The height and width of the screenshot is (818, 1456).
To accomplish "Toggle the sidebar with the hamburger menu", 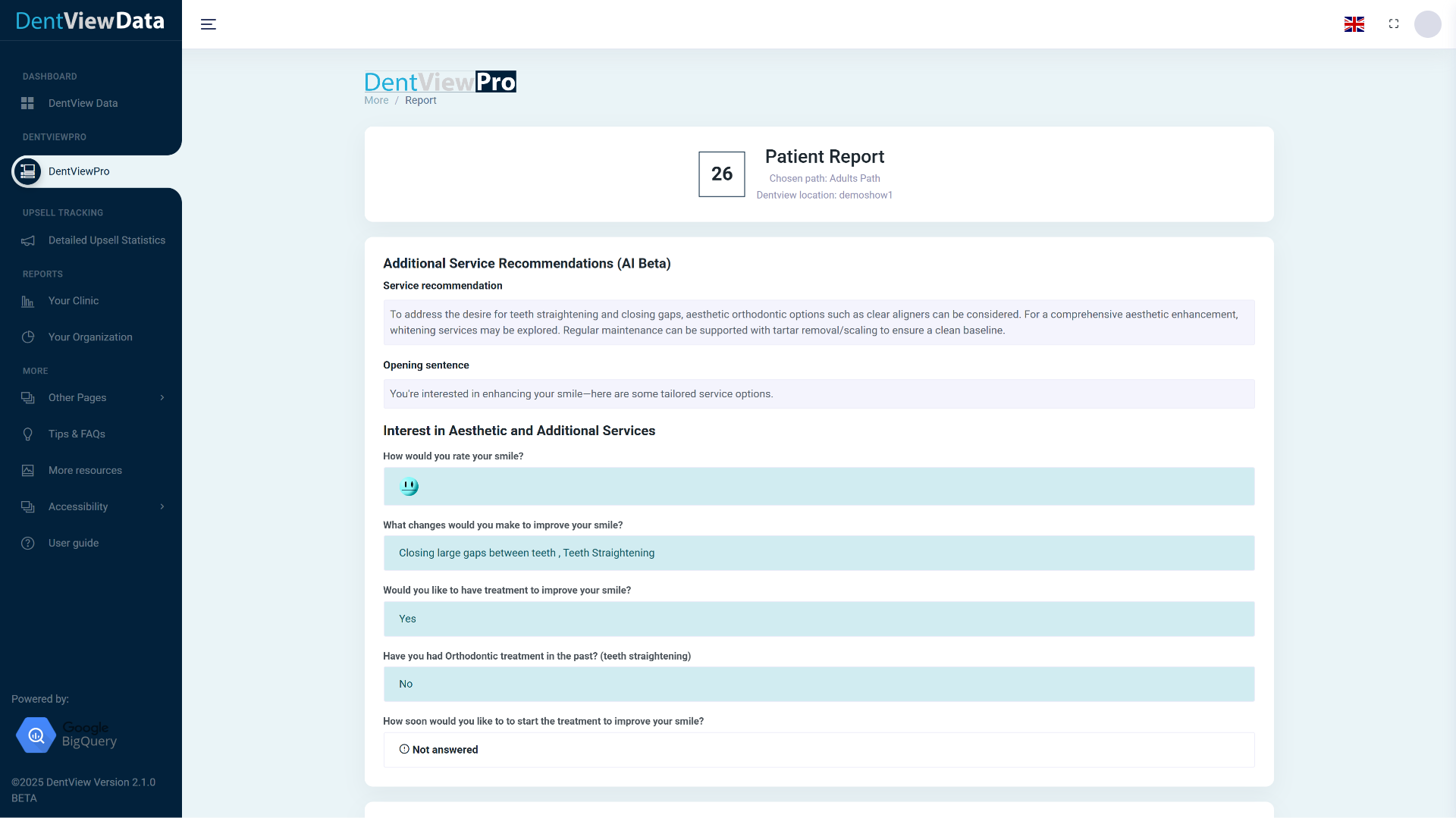I will [208, 24].
